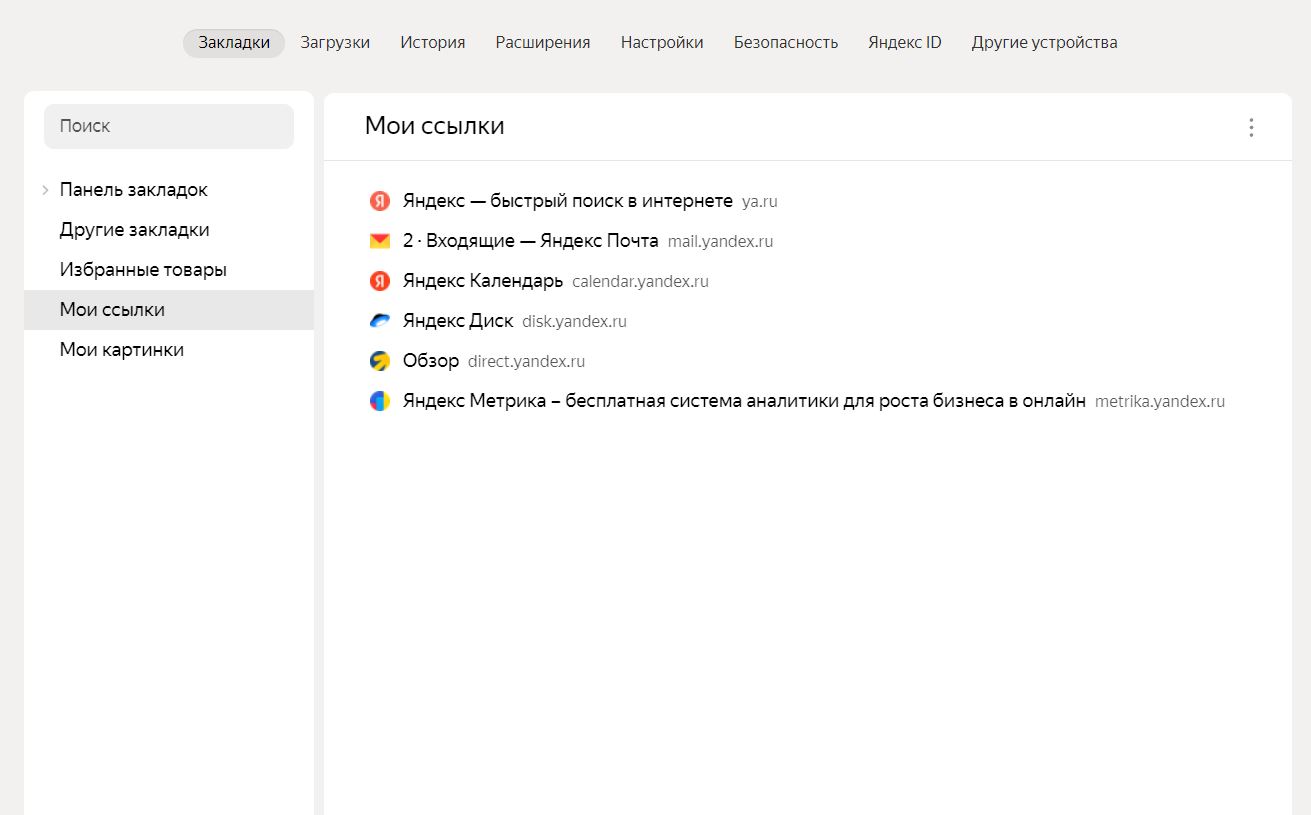Image resolution: width=1311 pixels, height=815 pixels.
Task: Open the История tab
Action: pyautogui.click(x=432, y=42)
